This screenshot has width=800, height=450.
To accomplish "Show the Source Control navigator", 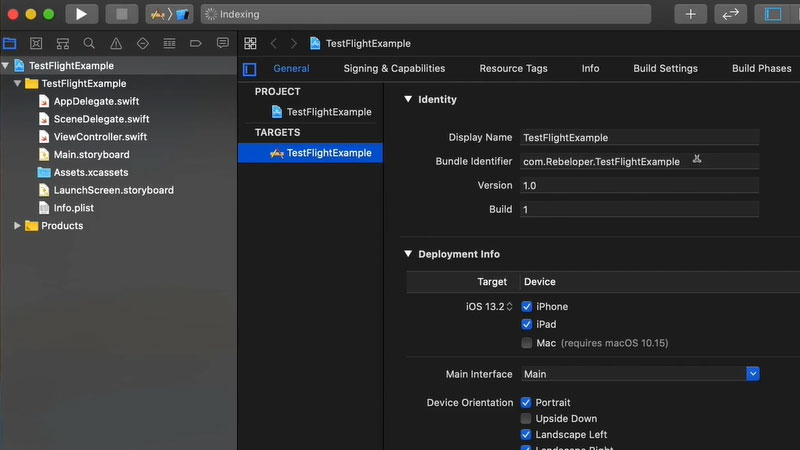I will pyautogui.click(x=36, y=43).
